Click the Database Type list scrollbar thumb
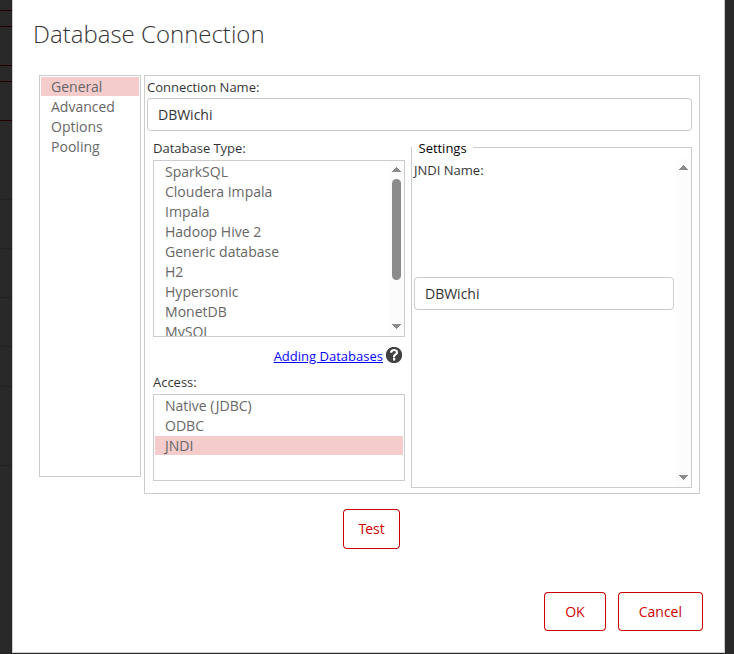The image size is (734, 654). 396,228
